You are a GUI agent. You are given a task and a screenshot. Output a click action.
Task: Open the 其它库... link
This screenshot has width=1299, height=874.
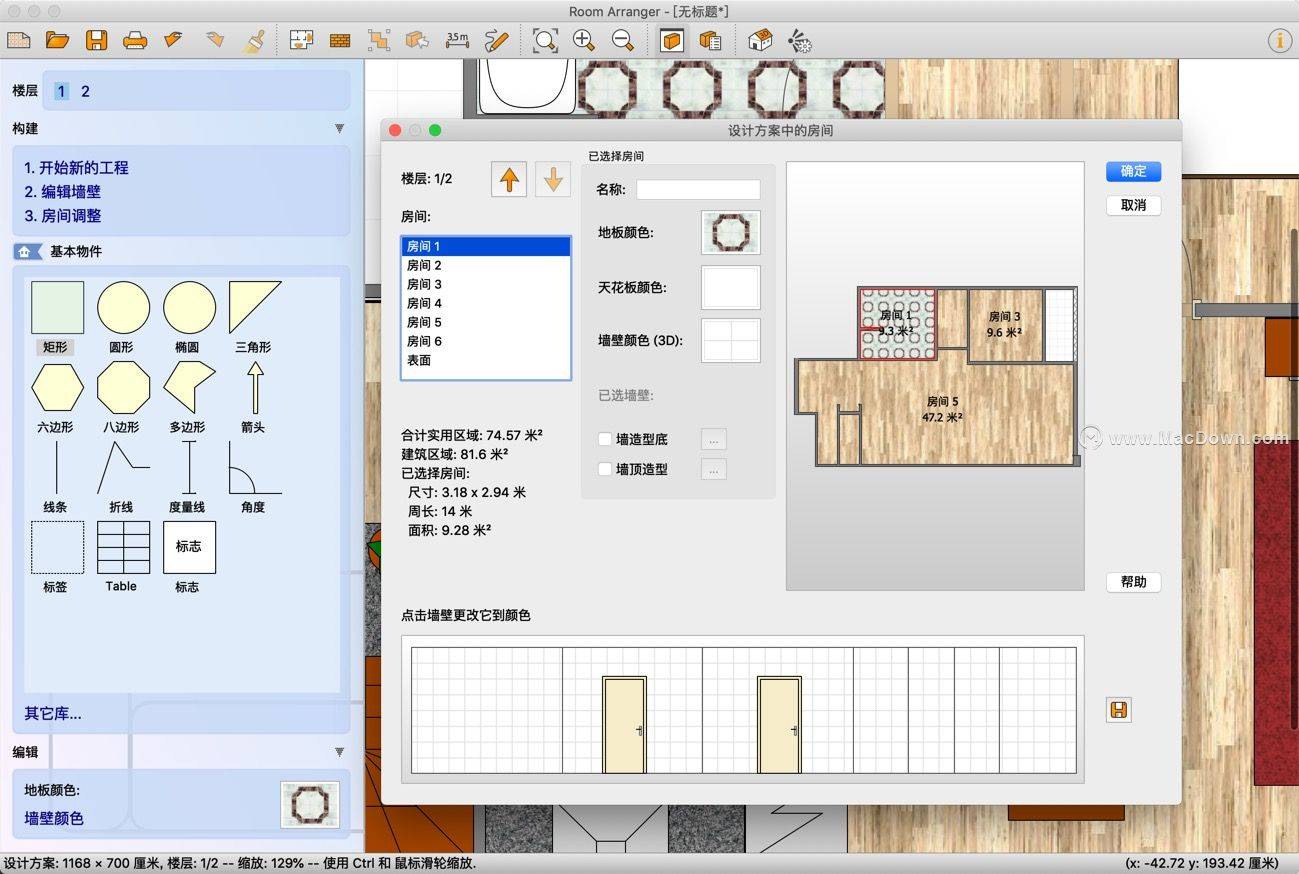tap(53, 713)
